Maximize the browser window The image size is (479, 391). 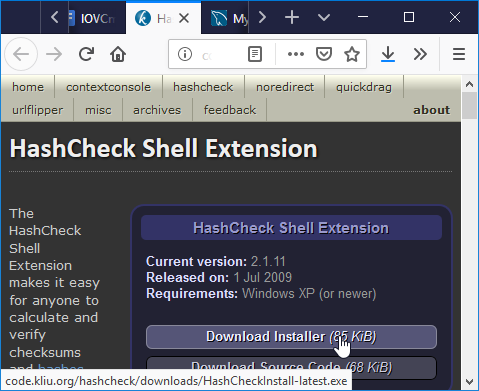point(409,17)
